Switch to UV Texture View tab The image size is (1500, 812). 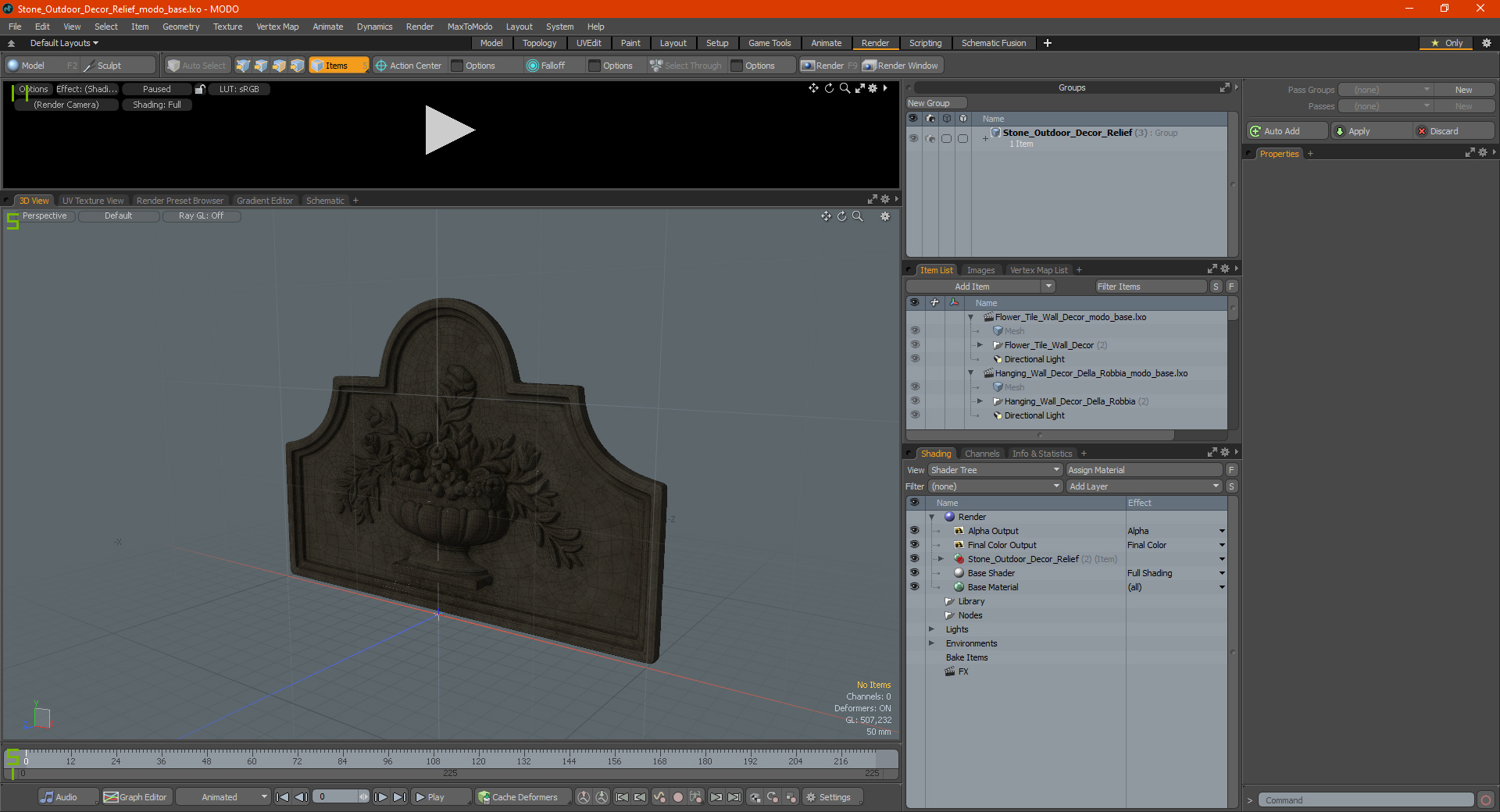pos(93,201)
